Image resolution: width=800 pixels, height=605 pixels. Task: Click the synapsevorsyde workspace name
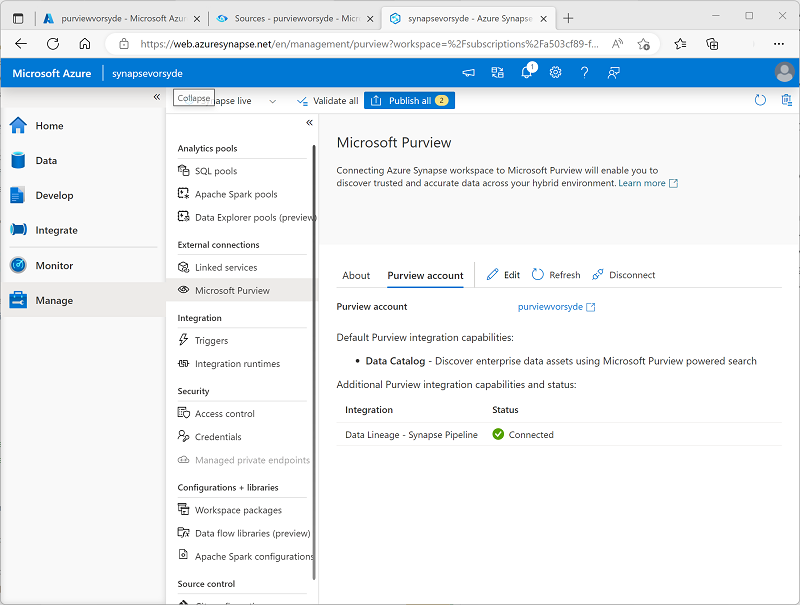(x=147, y=73)
